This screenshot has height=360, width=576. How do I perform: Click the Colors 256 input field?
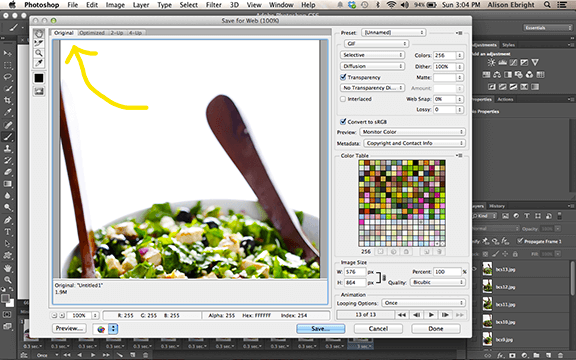[x=444, y=55]
